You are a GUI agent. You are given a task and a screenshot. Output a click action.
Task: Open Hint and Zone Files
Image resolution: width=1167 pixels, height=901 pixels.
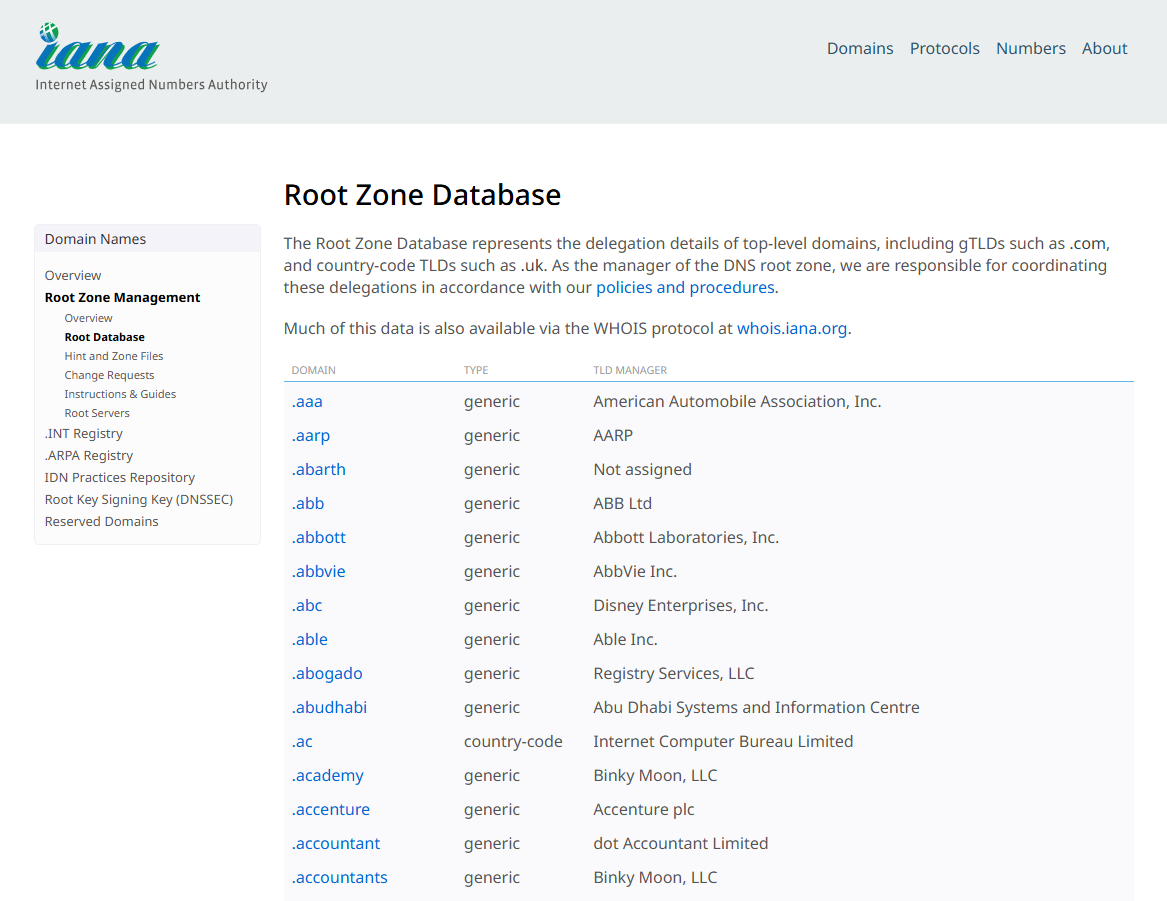click(x=113, y=356)
